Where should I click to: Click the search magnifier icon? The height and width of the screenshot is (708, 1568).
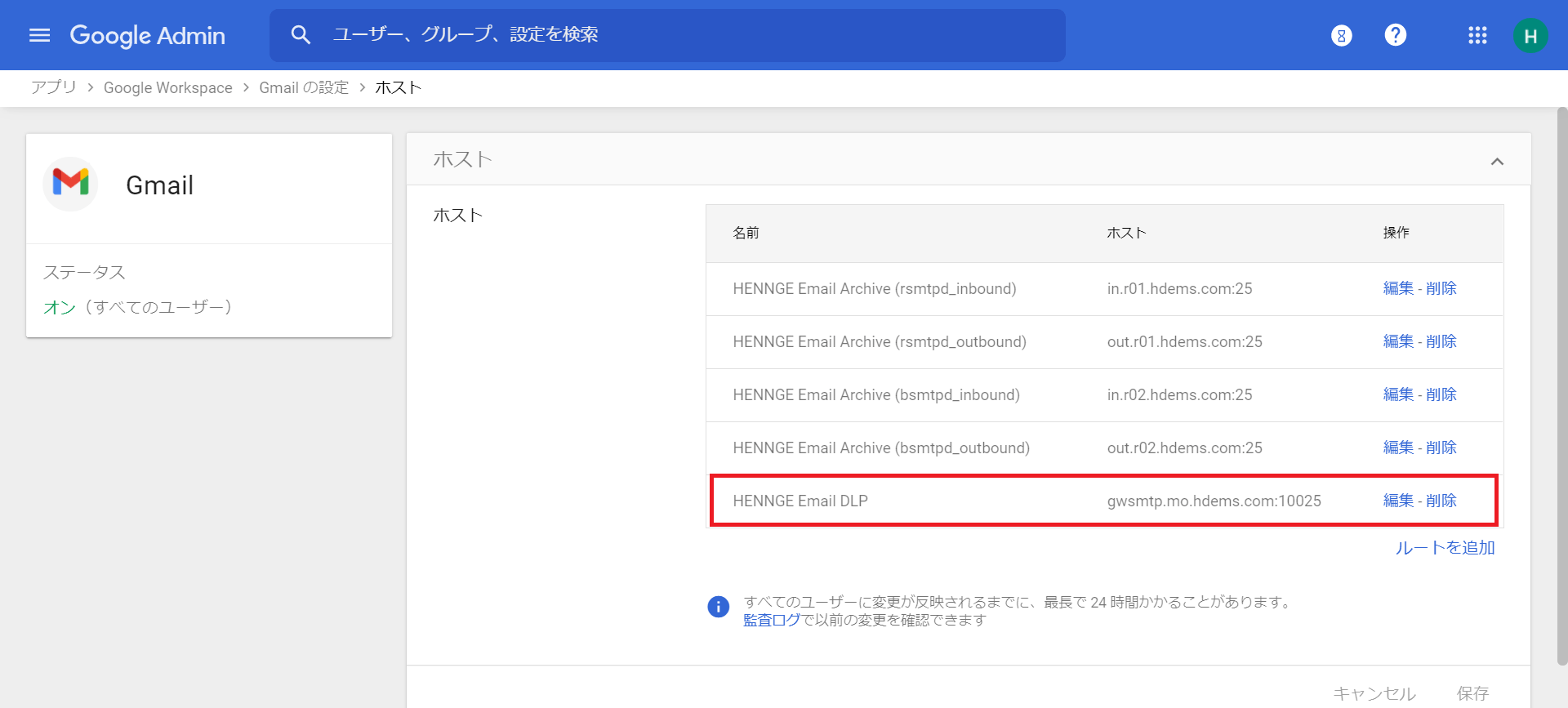click(301, 35)
